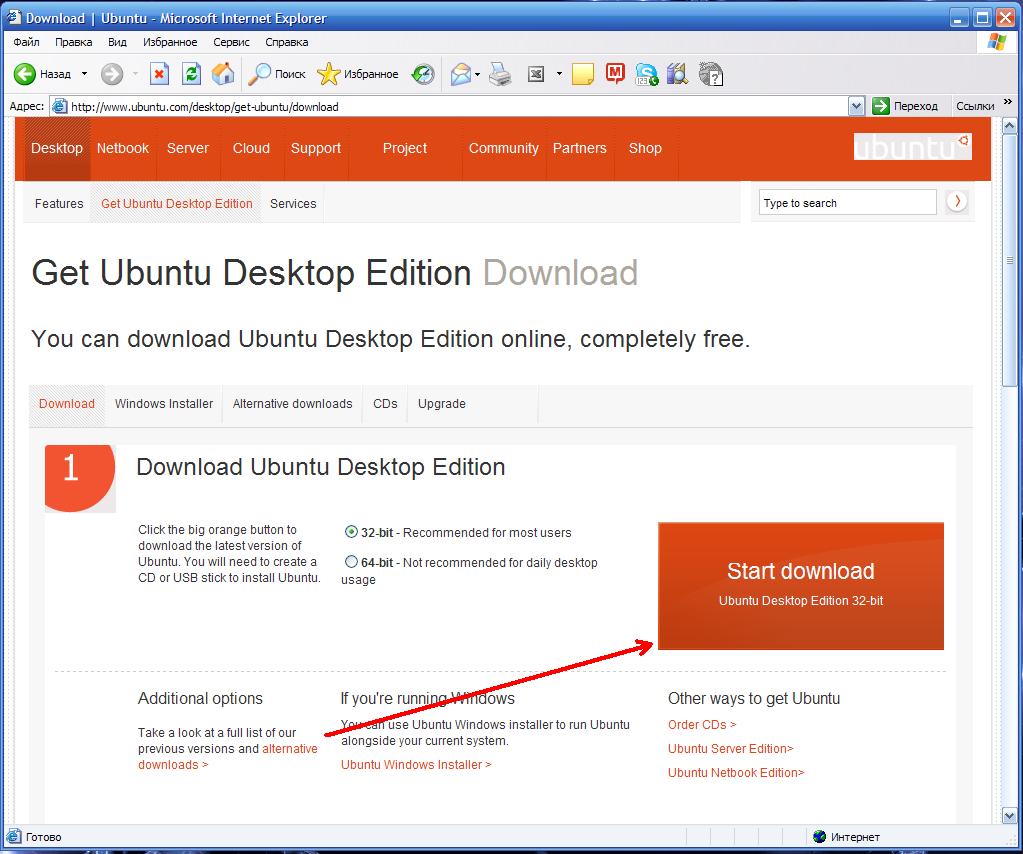The height and width of the screenshot is (854, 1023).
Task: Click the vertical scrollbar down arrow
Action: 1009,816
